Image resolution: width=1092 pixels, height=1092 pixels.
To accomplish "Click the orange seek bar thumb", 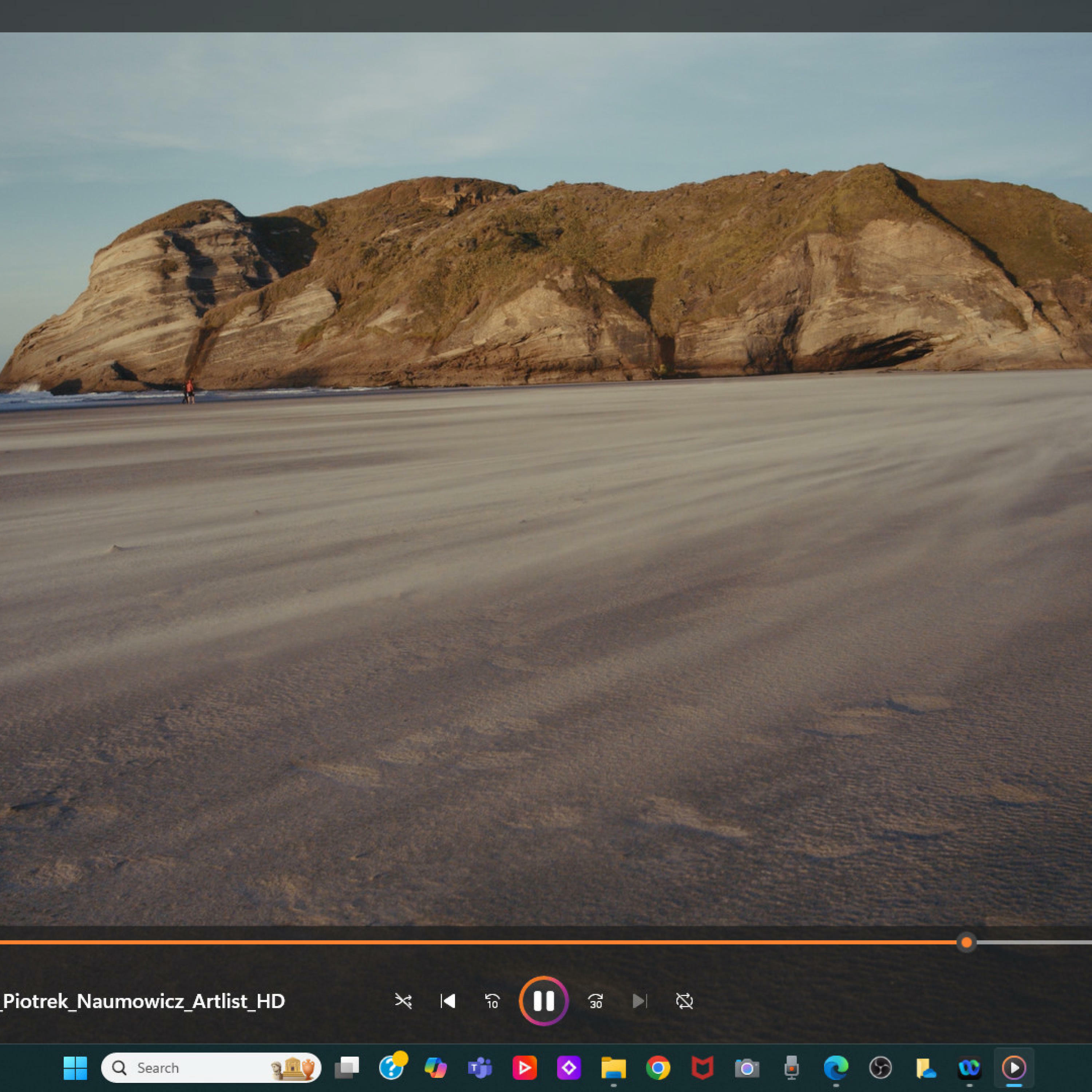I will tap(966, 942).
